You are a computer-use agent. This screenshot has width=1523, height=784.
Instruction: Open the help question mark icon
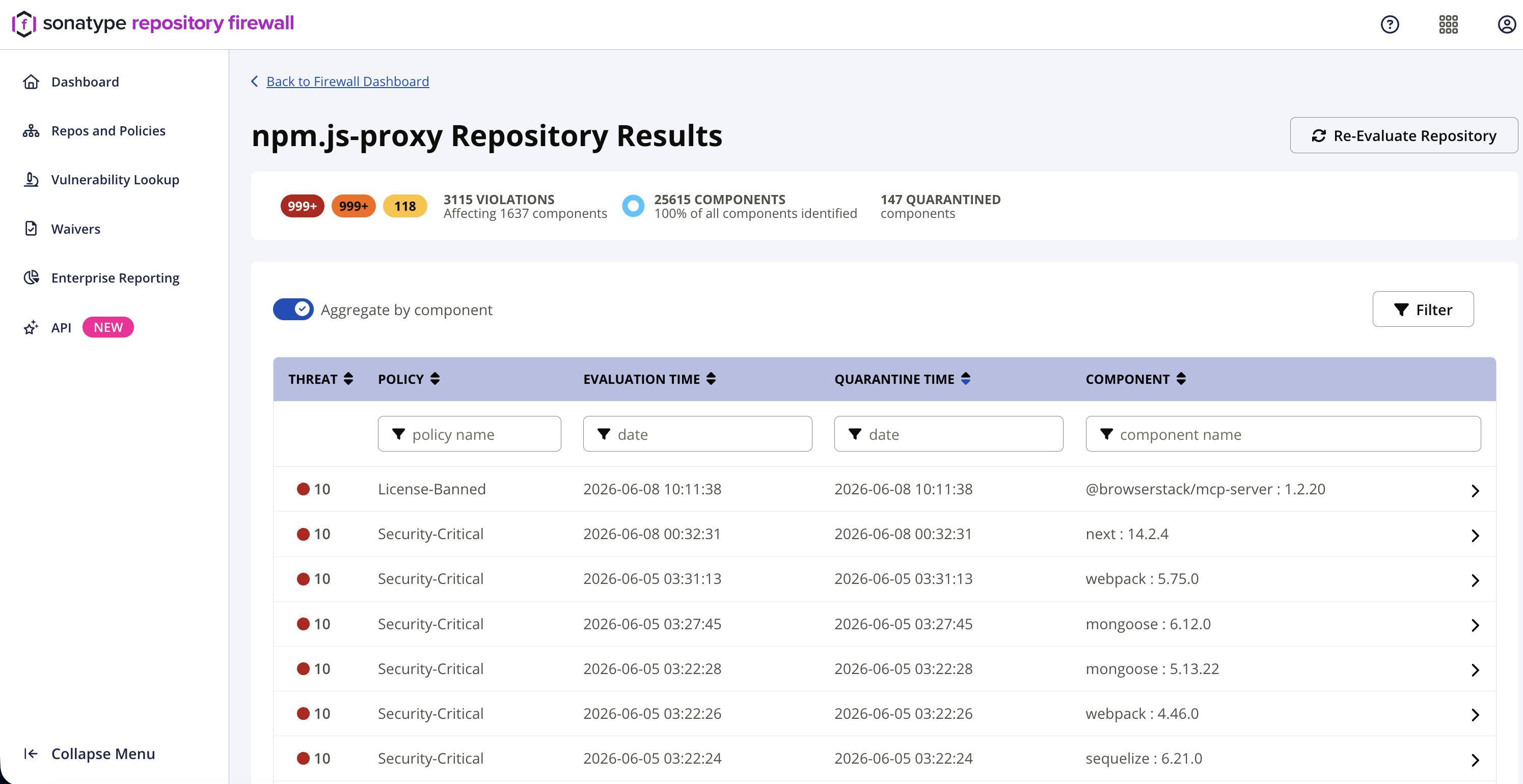[x=1390, y=24]
